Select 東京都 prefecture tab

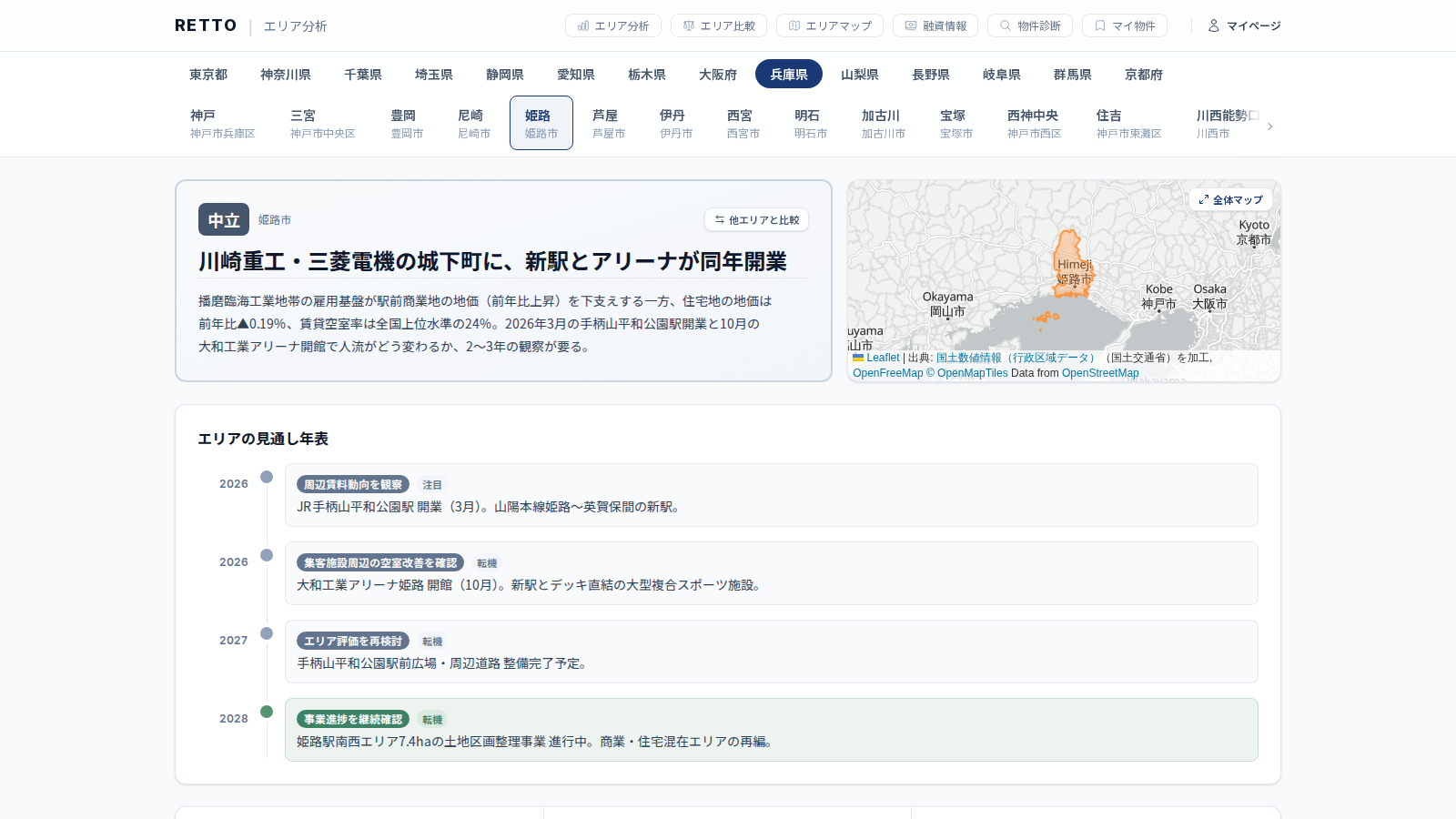tap(208, 74)
